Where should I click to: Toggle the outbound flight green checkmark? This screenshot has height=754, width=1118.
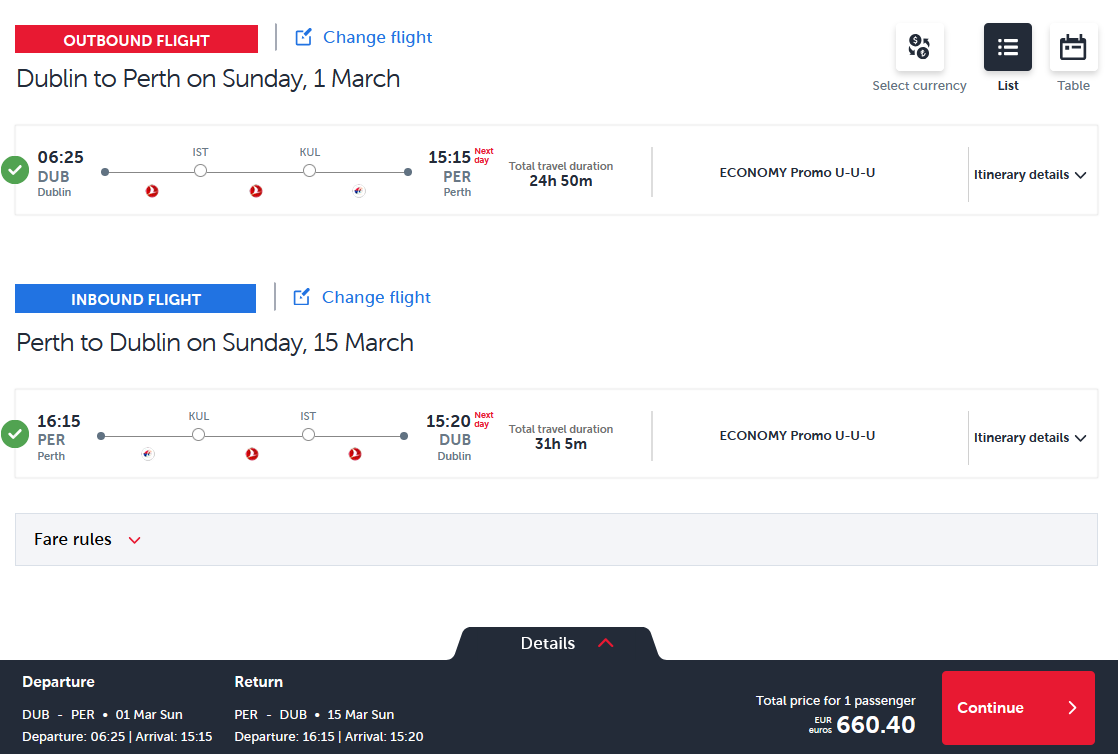pyautogui.click(x=14, y=170)
